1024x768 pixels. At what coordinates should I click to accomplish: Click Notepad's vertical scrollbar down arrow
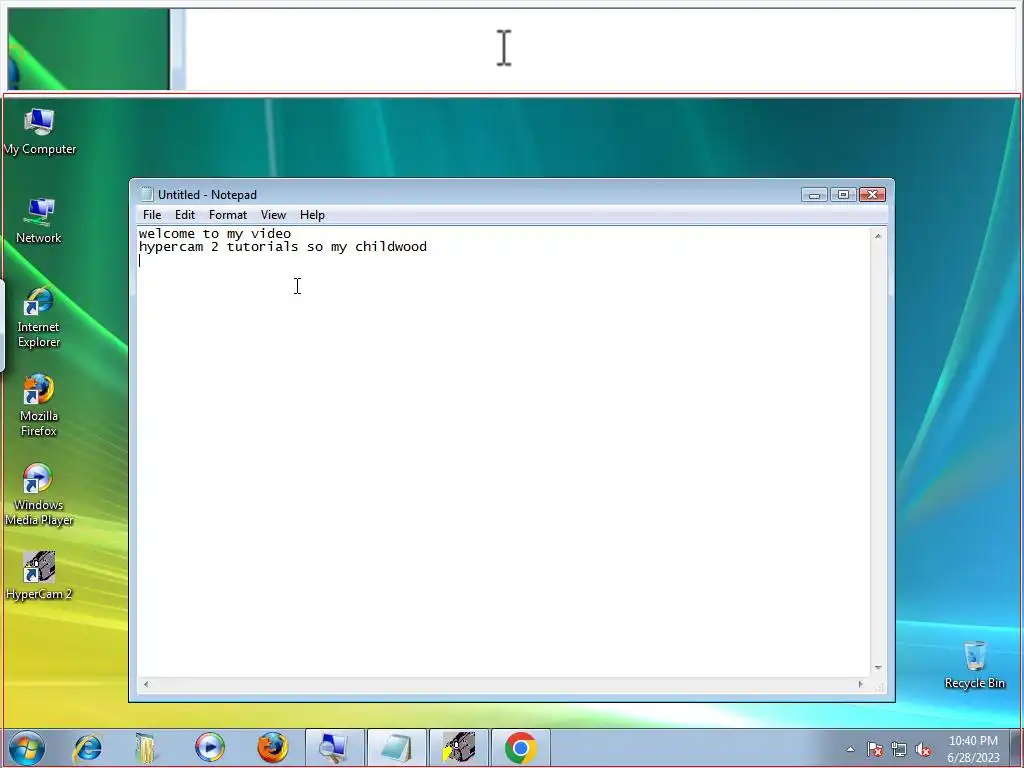click(x=878, y=668)
